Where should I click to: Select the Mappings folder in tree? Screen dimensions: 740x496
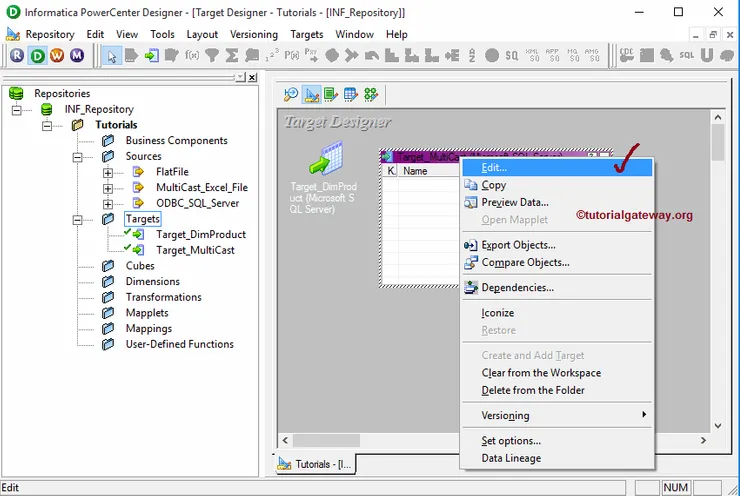tap(149, 328)
